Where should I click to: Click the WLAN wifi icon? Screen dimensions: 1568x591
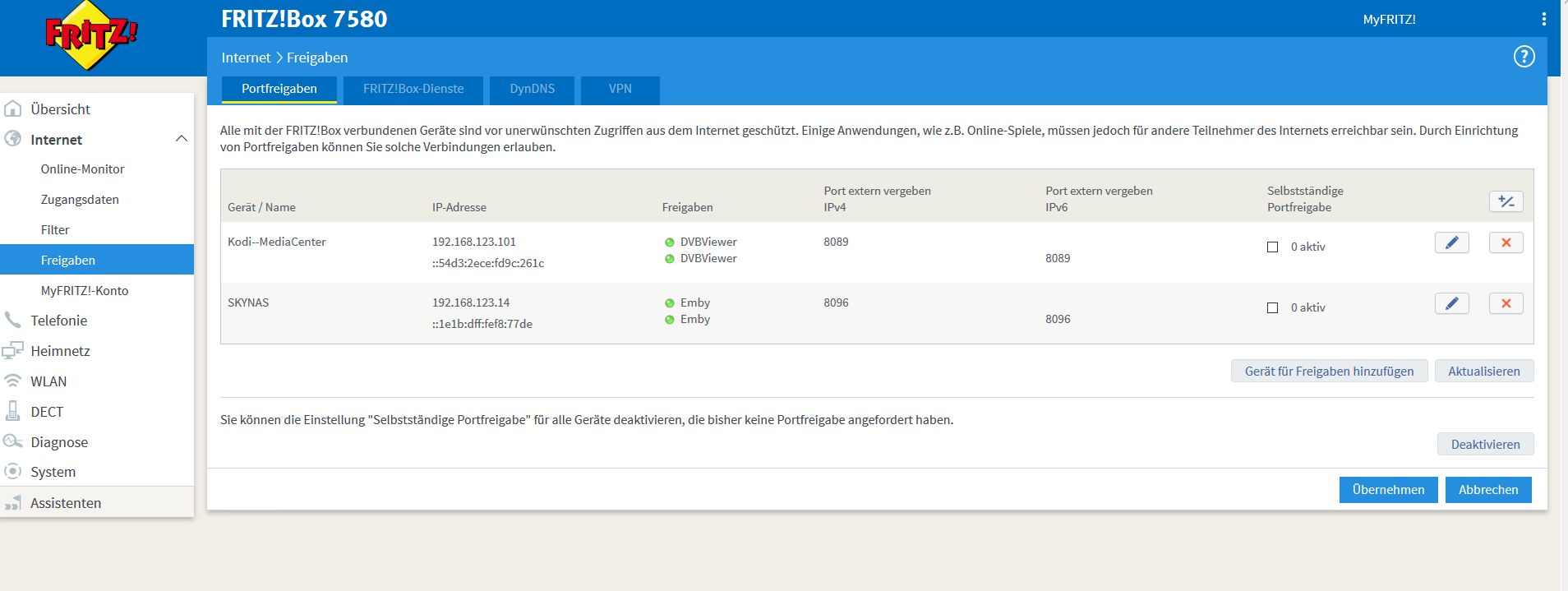tap(13, 381)
